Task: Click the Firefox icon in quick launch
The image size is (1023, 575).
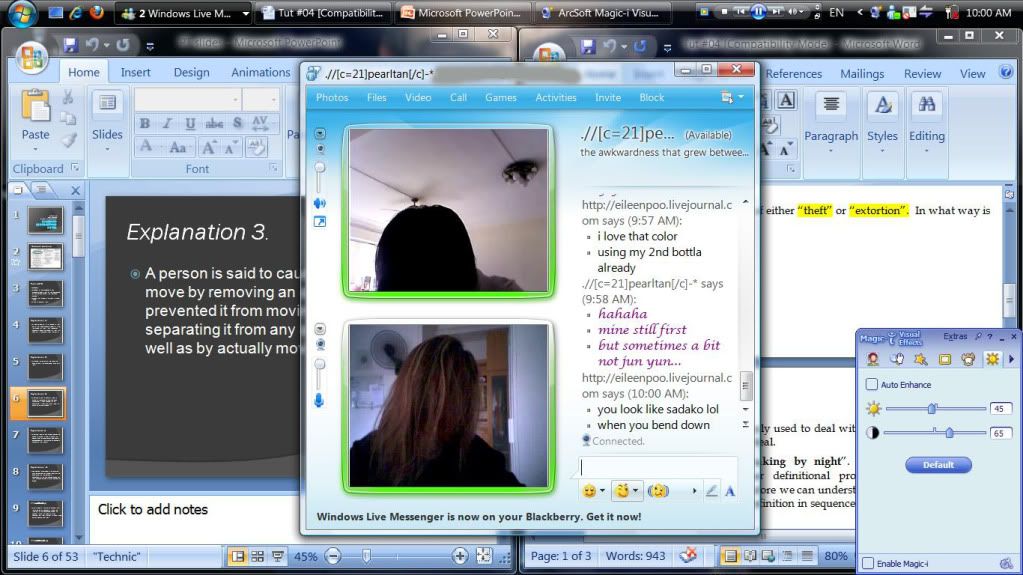Action: (97, 12)
